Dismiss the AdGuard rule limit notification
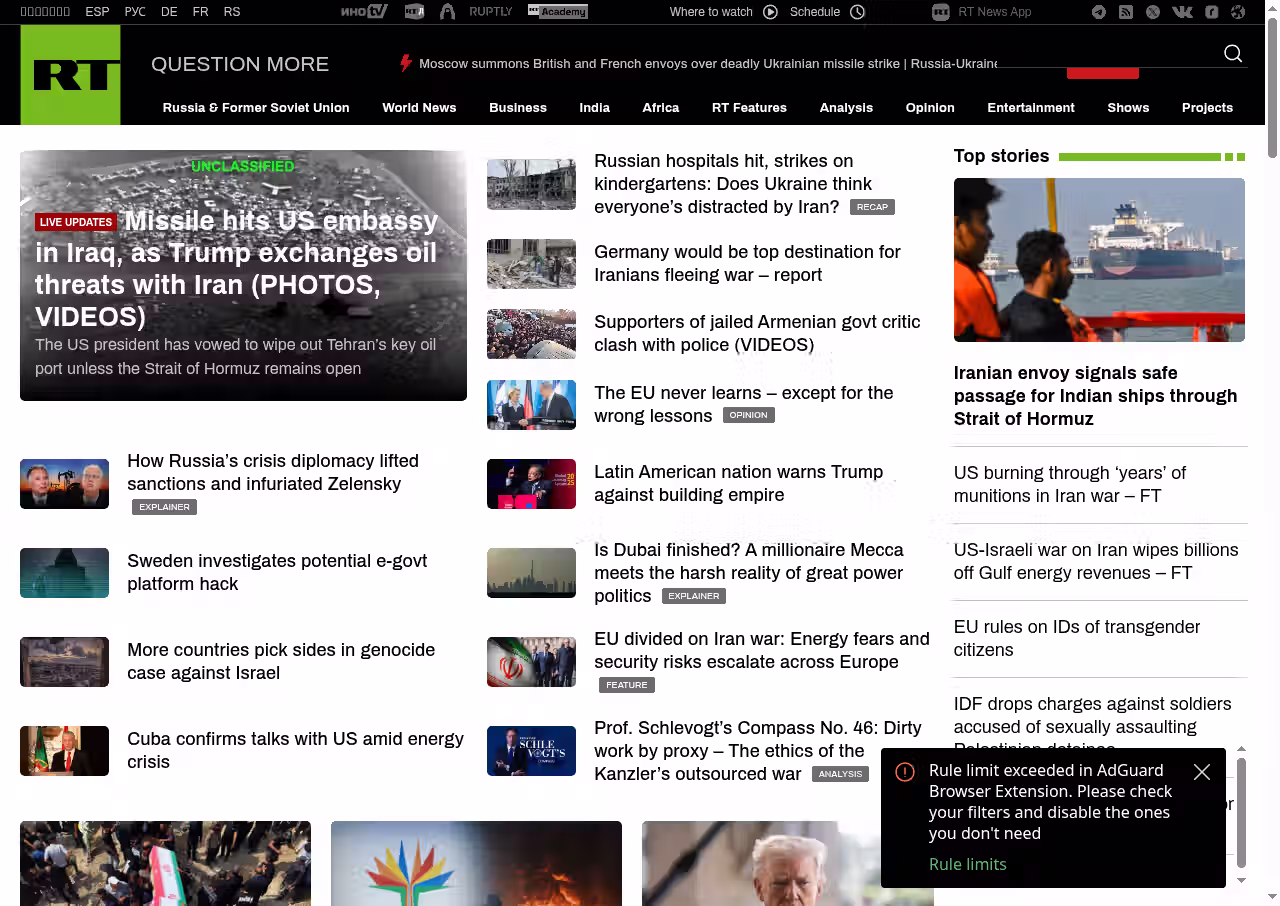The image size is (1280, 906). (x=1202, y=772)
